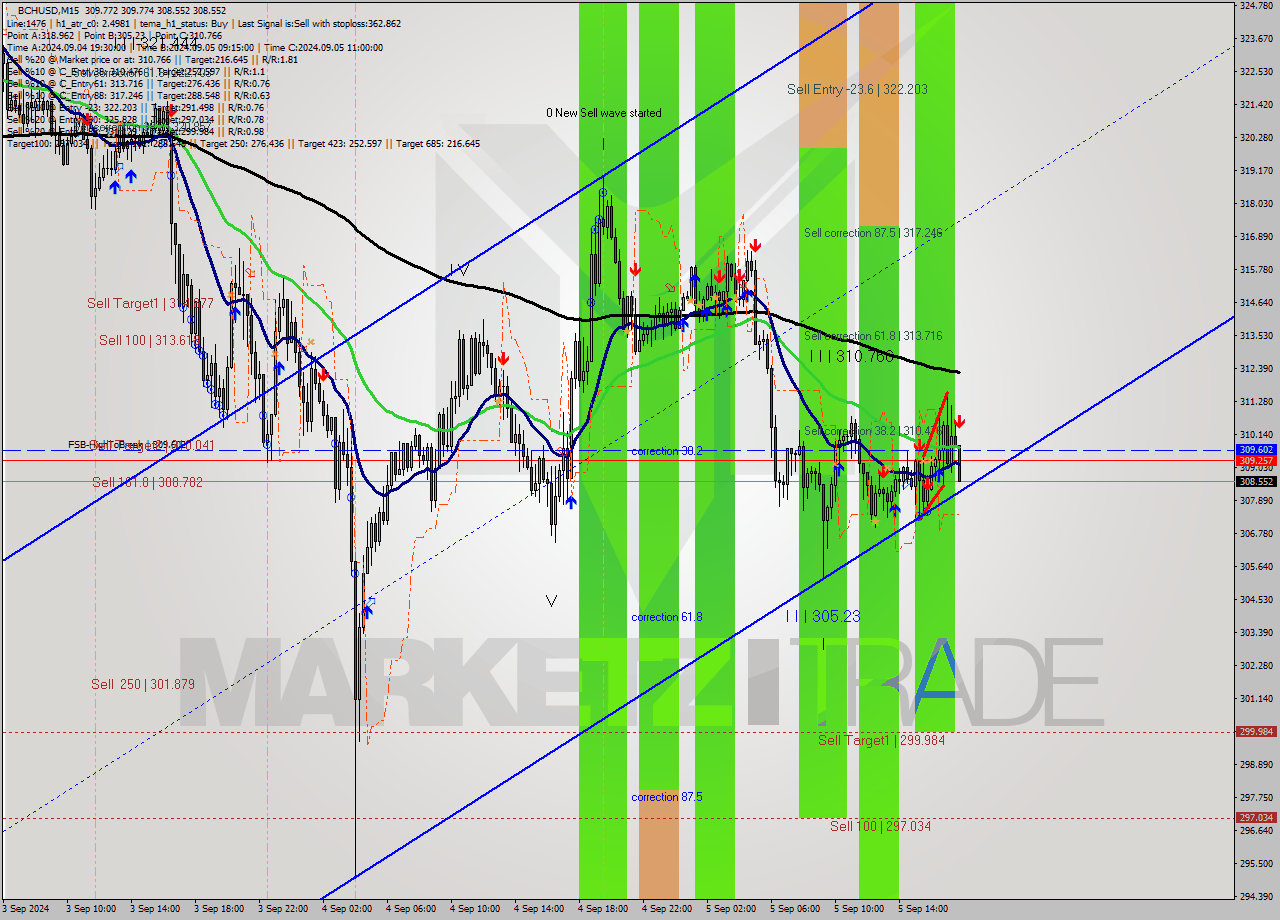The image size is (1280, 920).
Task: Click the '4 Sep 10:00' time axis label
Action: [x=475, y=909]
